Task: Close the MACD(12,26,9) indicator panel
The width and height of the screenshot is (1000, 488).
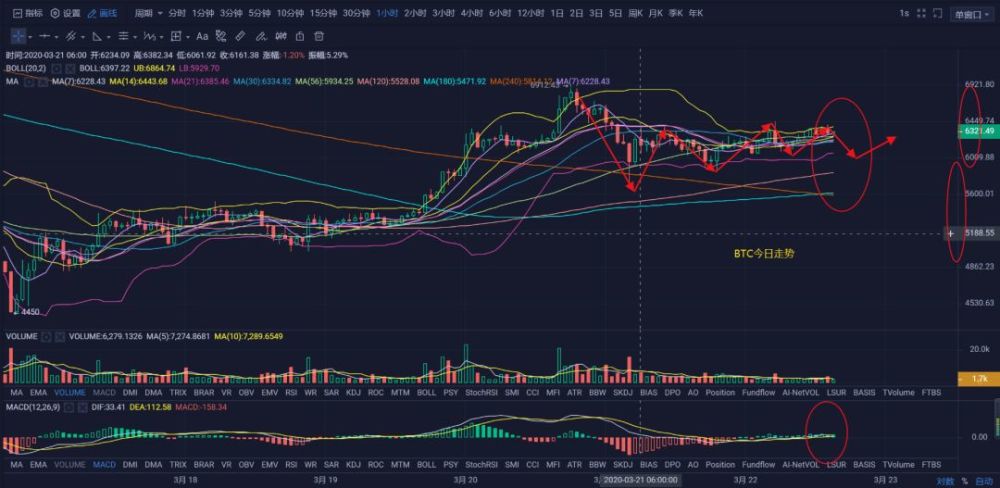Action: (x=82, y=406)
